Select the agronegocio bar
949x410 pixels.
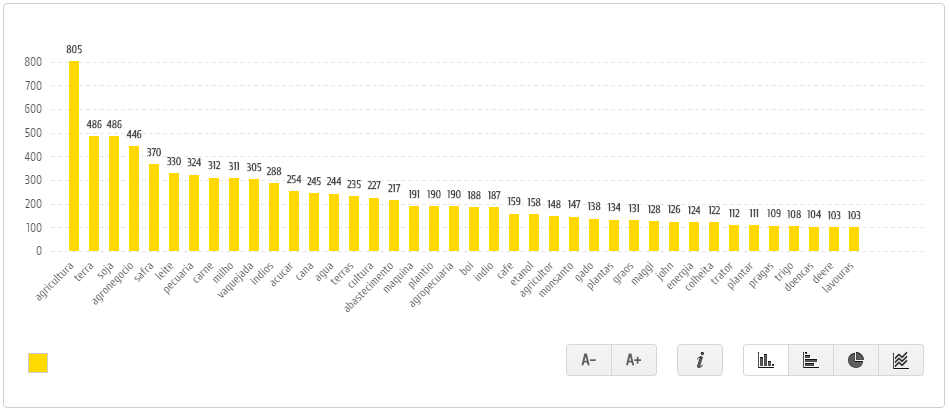pyautogui.click(x=134, y=199)
